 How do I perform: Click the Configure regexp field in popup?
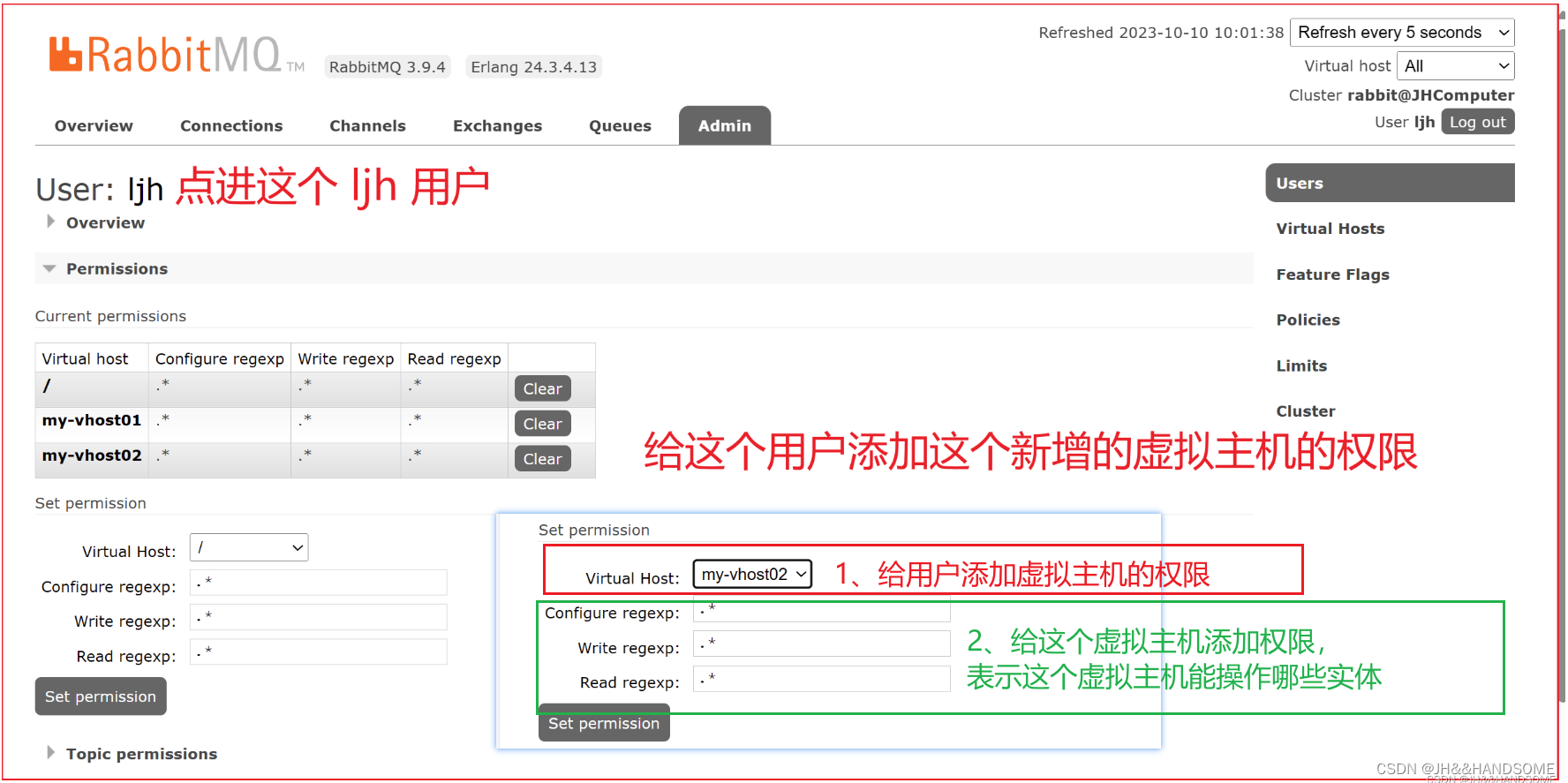pos(821,610)
